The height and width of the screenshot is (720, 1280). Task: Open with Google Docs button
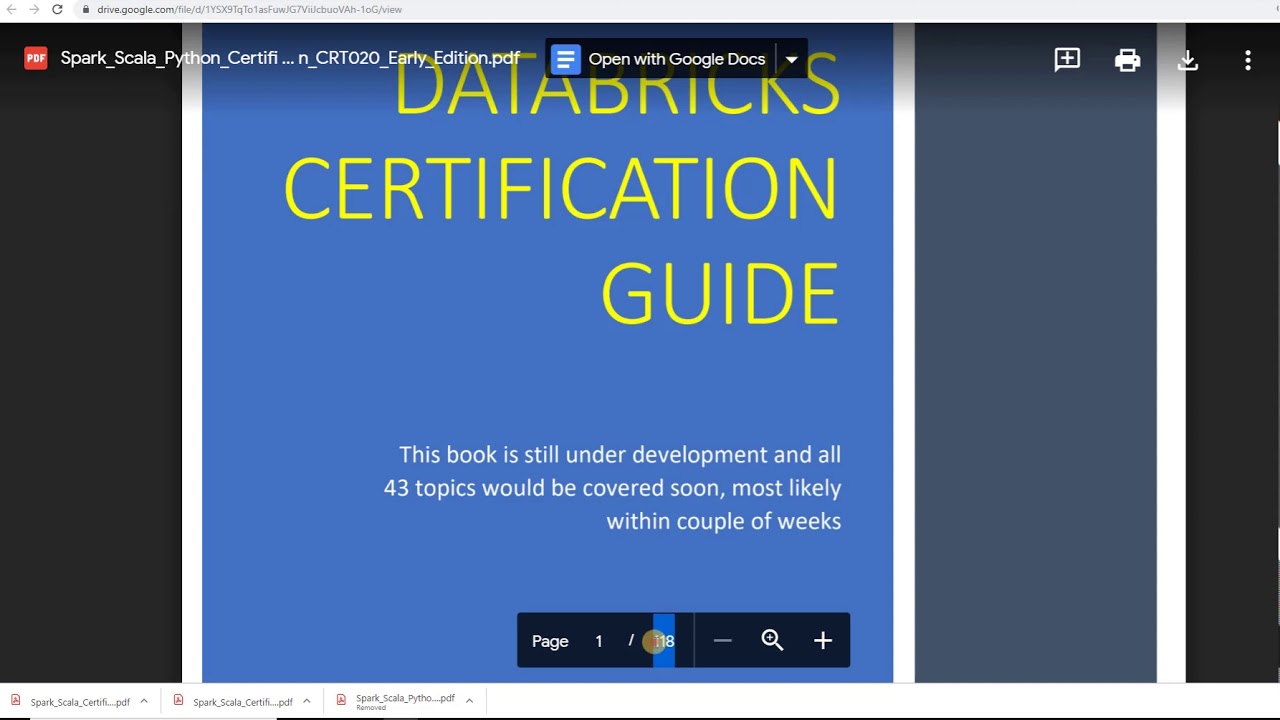tap(660, 59)
